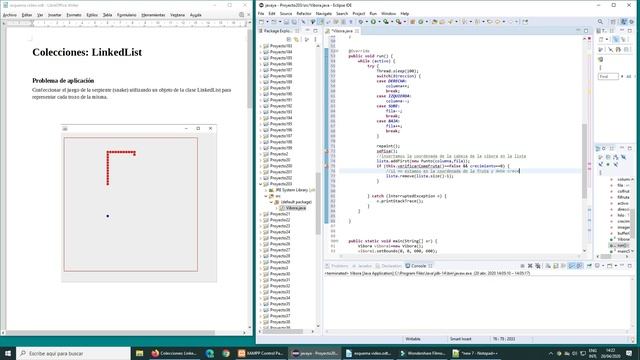
Task: Open the Package Explorer view menu
Action: click(x=315, y=39)
